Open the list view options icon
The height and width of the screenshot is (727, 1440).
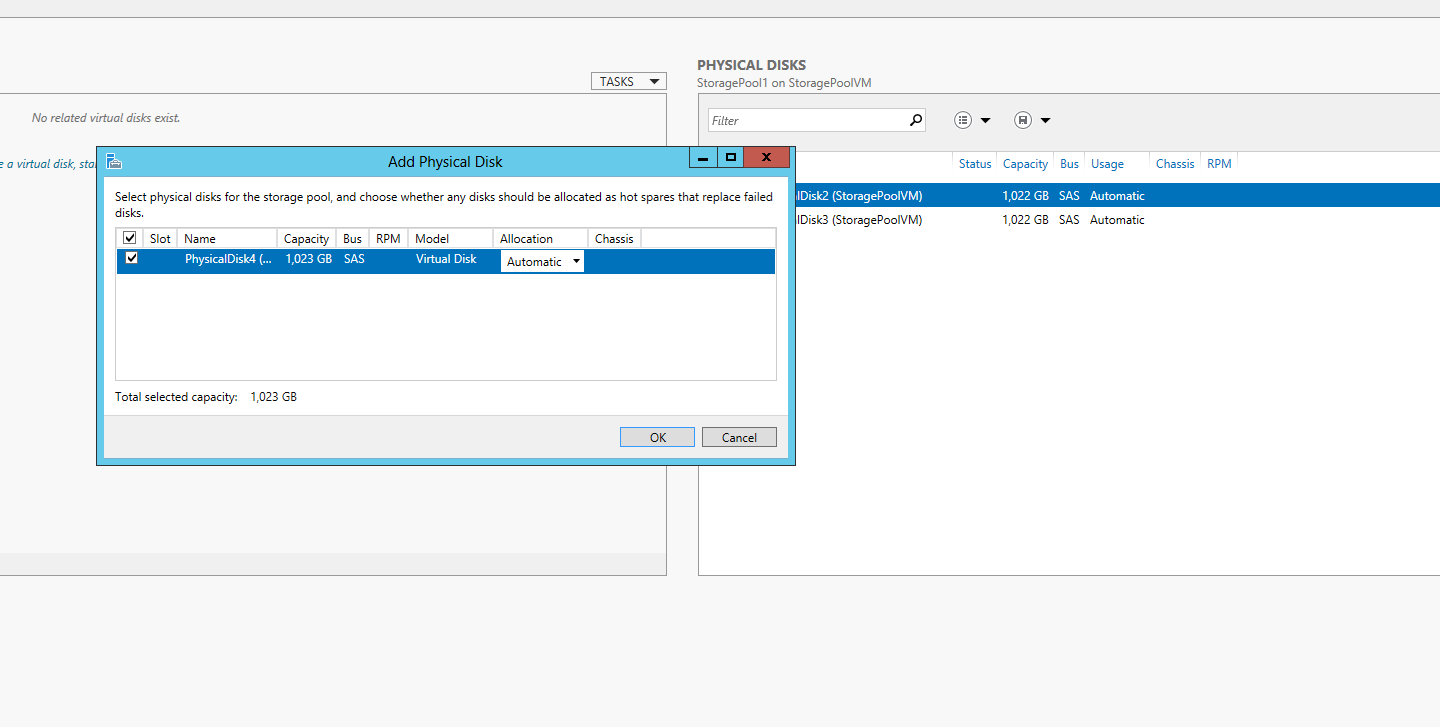(963, 120)
